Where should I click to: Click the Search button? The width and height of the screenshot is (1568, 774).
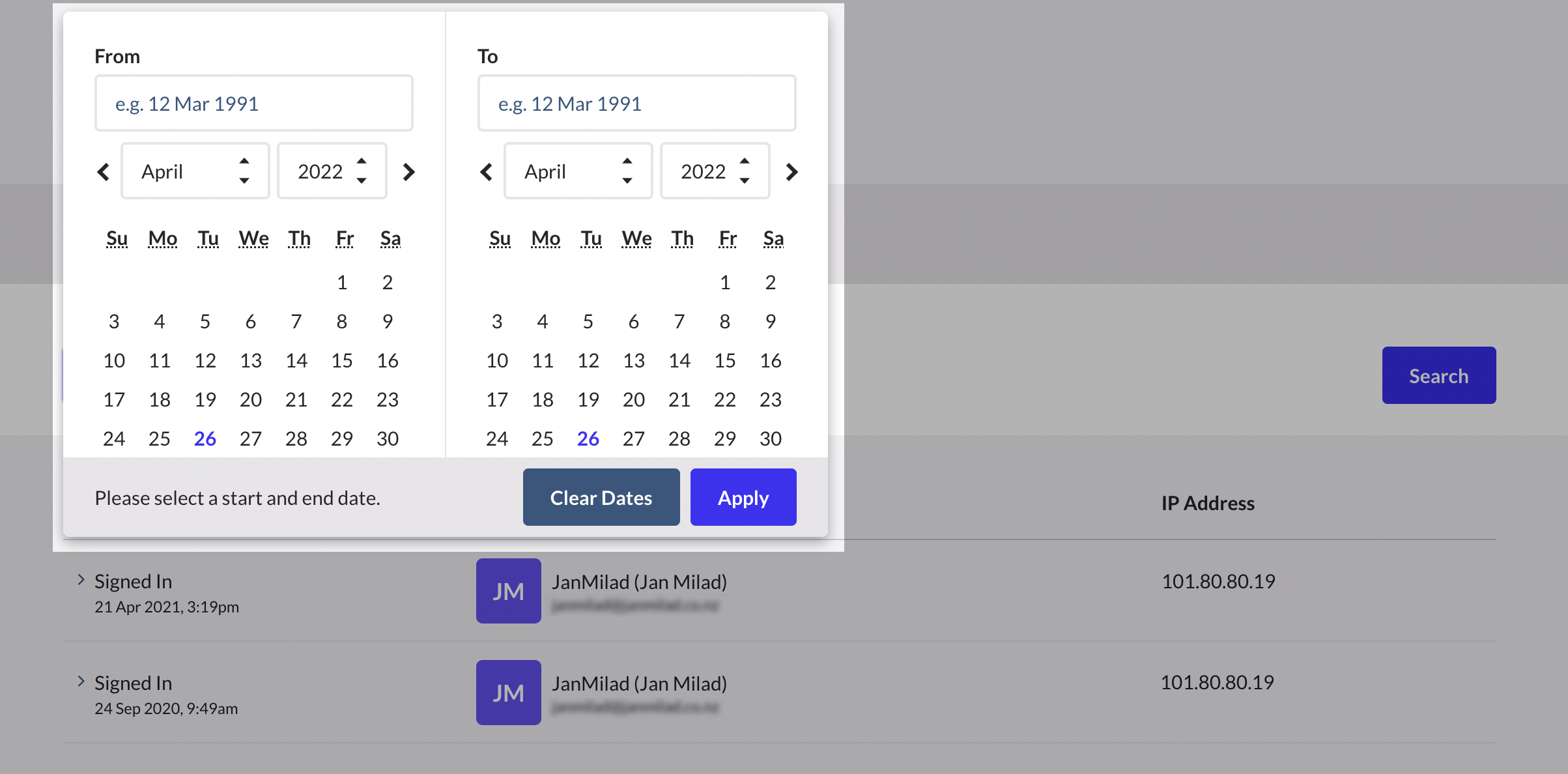point(1438,375)
